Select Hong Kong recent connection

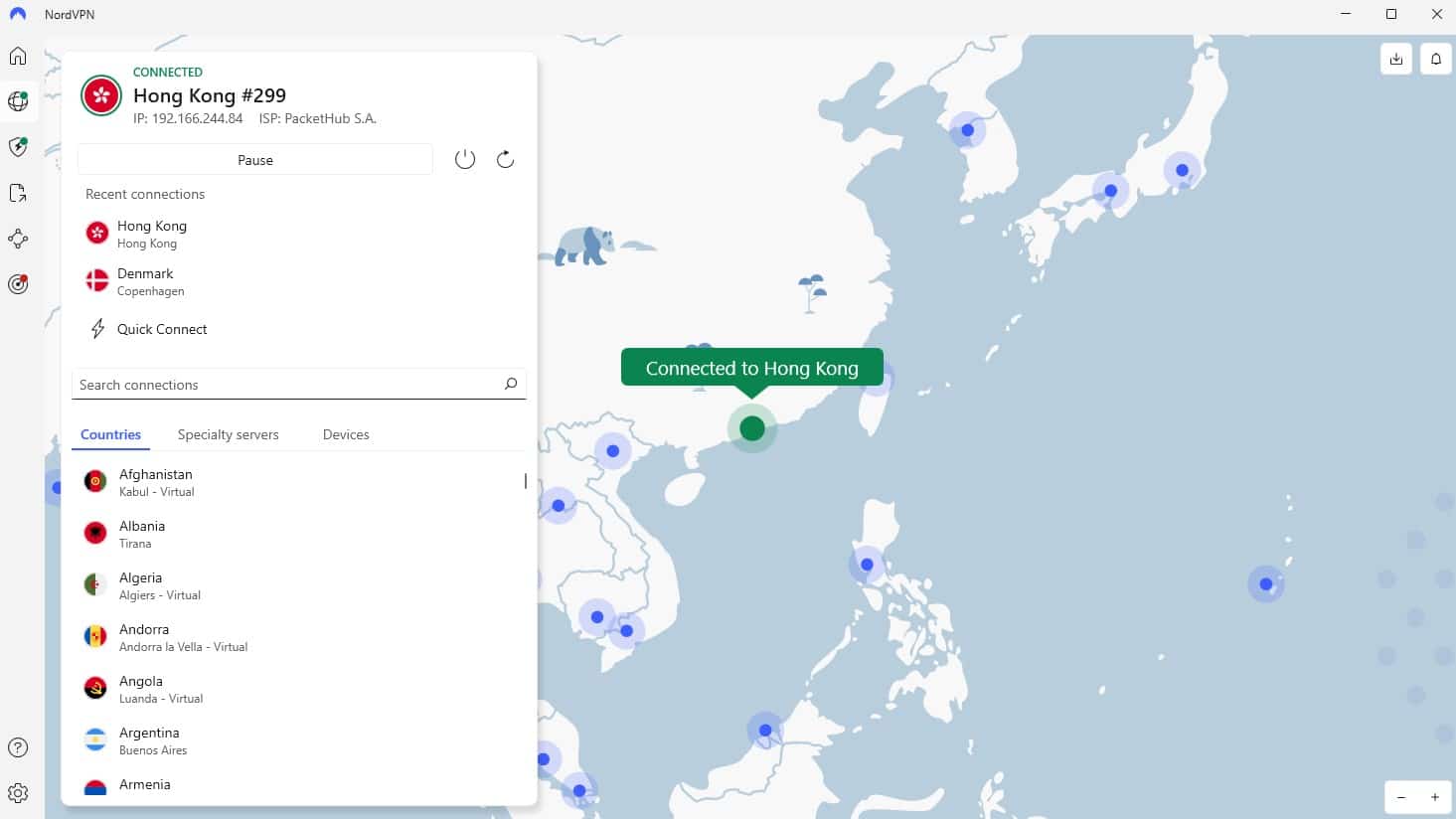pyautogui.click(x=298, y=234)
